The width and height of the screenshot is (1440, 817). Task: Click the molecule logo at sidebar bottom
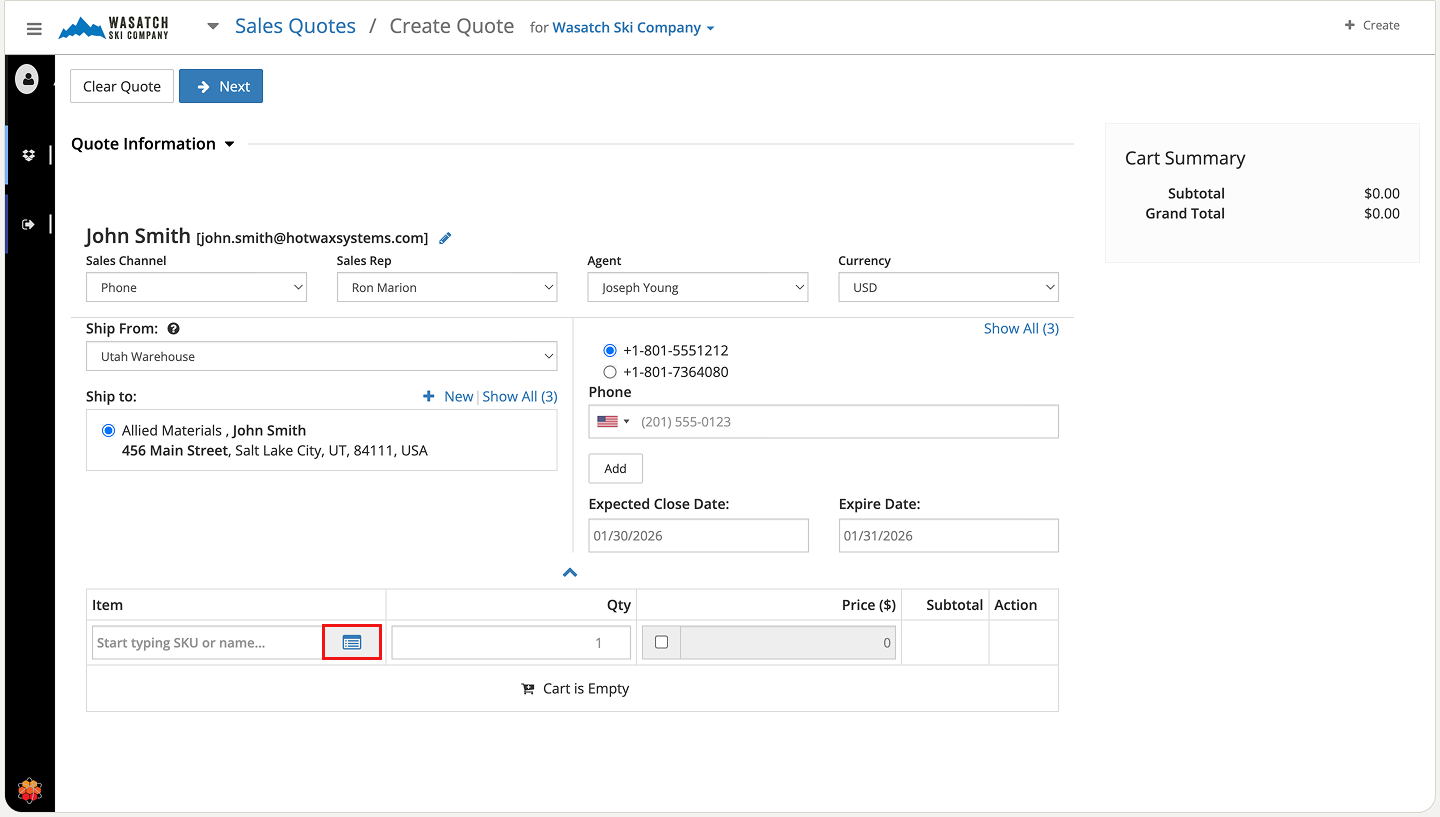[x=30, y=791]
